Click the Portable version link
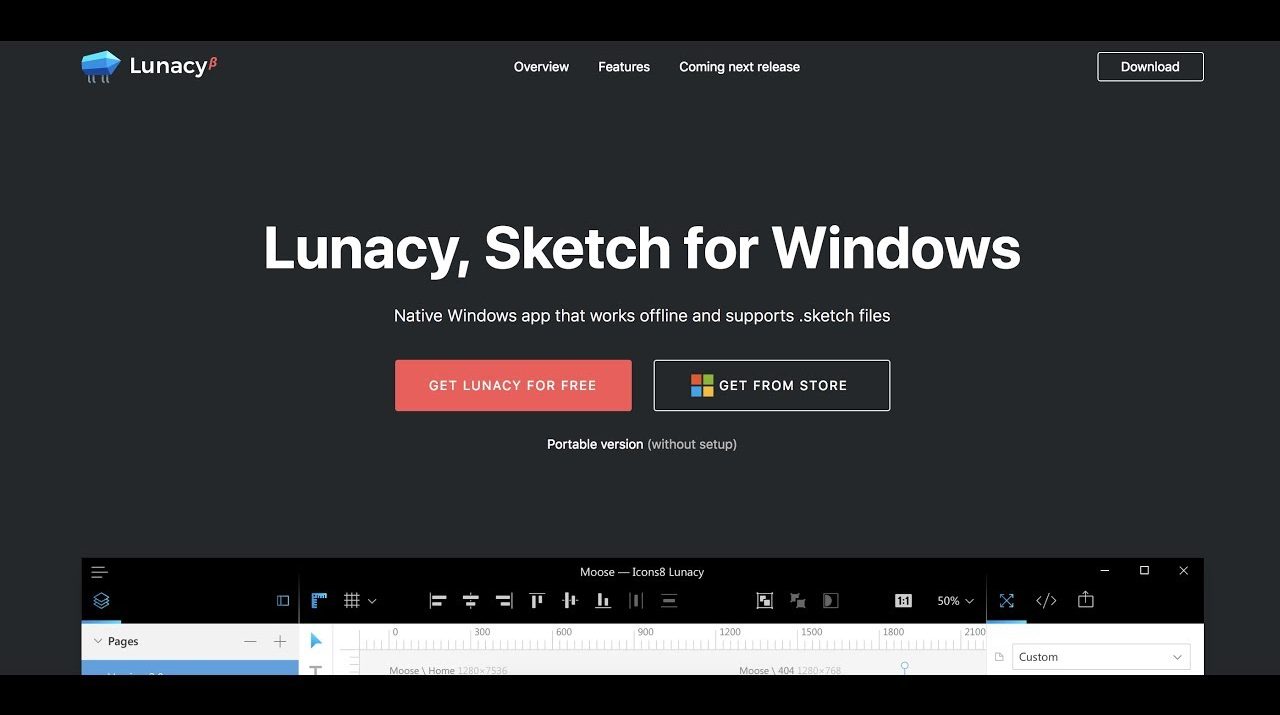This screenshot has width=1280, height=715. [x=595, y=444]
